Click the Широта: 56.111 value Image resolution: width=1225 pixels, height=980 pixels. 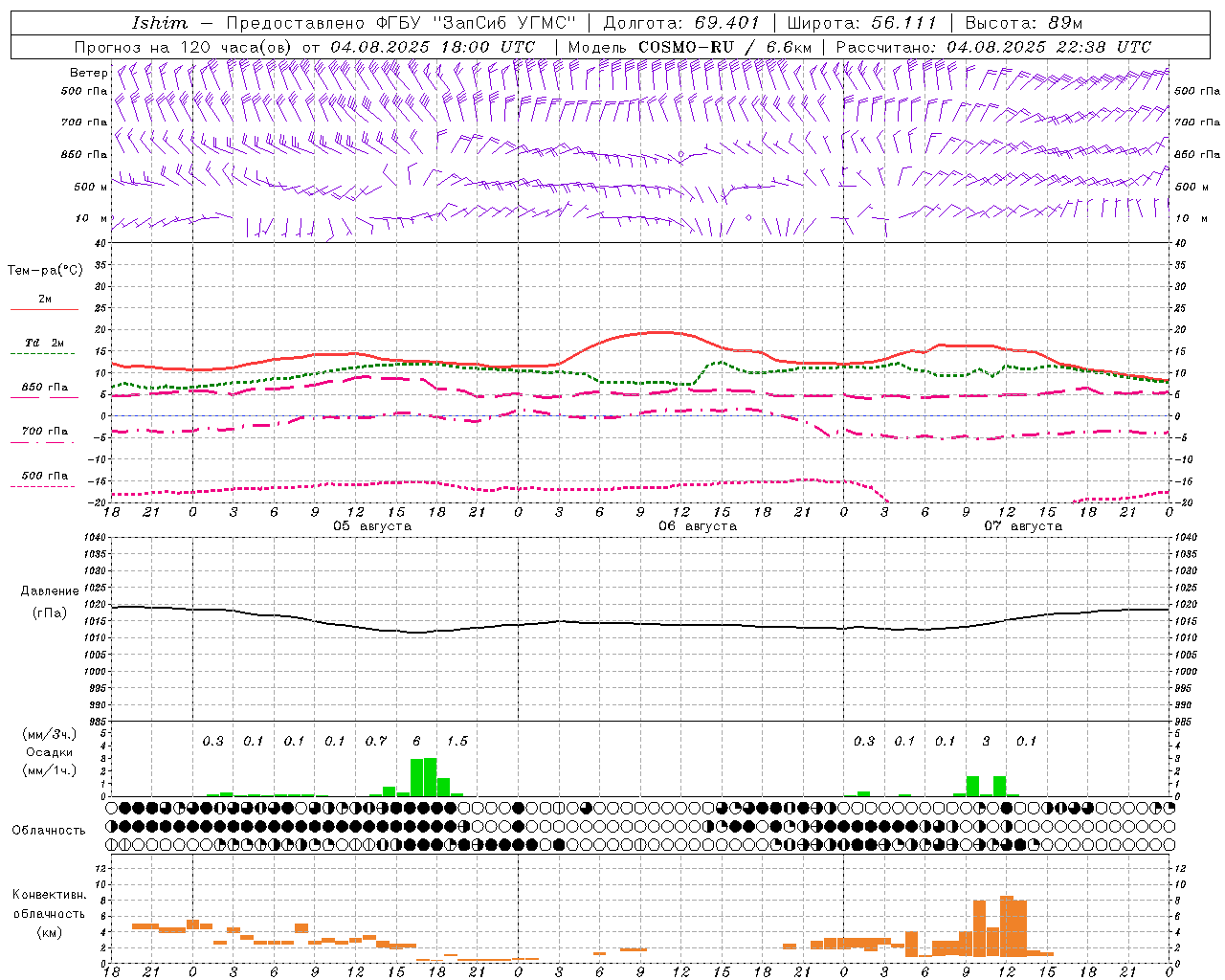pyautogui.click(x=861, y=23)
